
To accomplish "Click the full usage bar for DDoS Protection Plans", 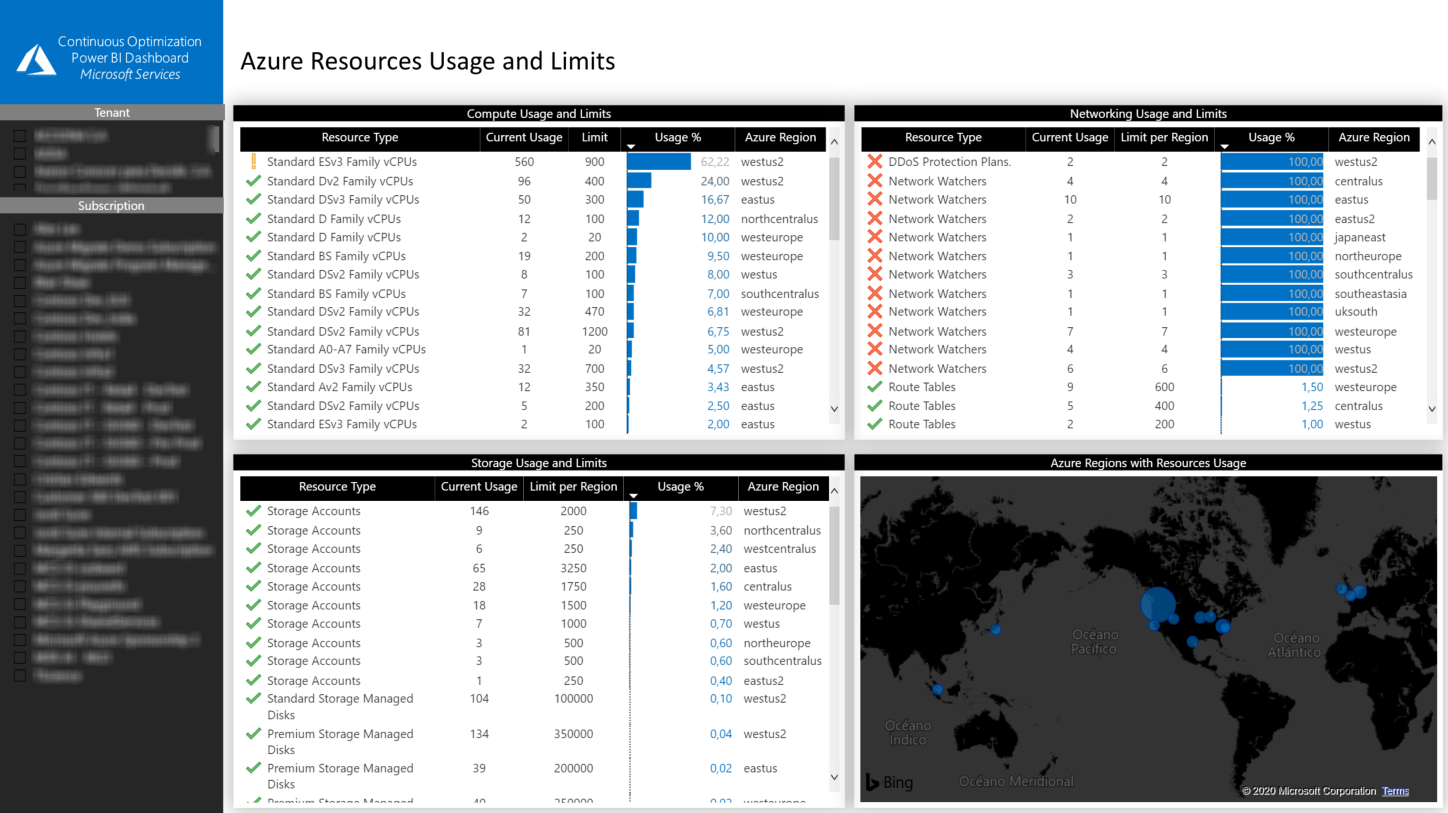I will tap(1273, 161).
